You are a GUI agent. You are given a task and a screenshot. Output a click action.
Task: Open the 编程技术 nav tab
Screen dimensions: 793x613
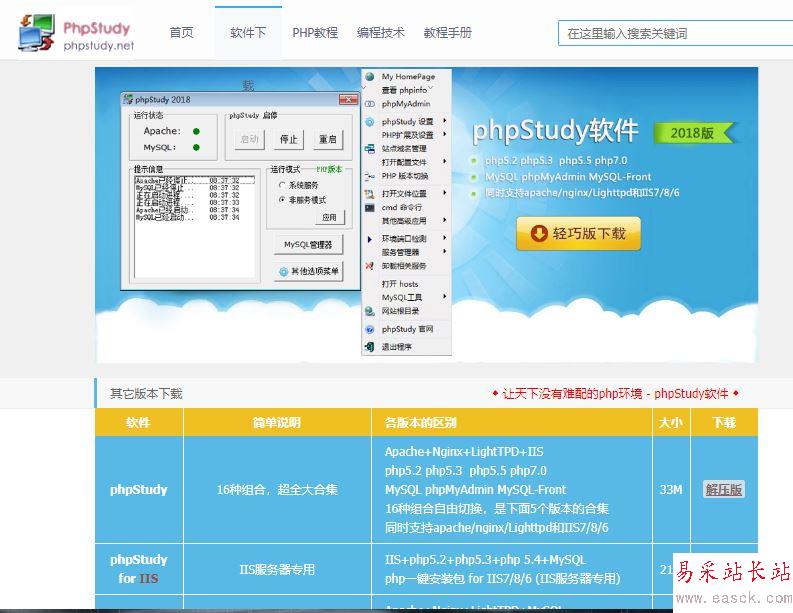(380, 33)
